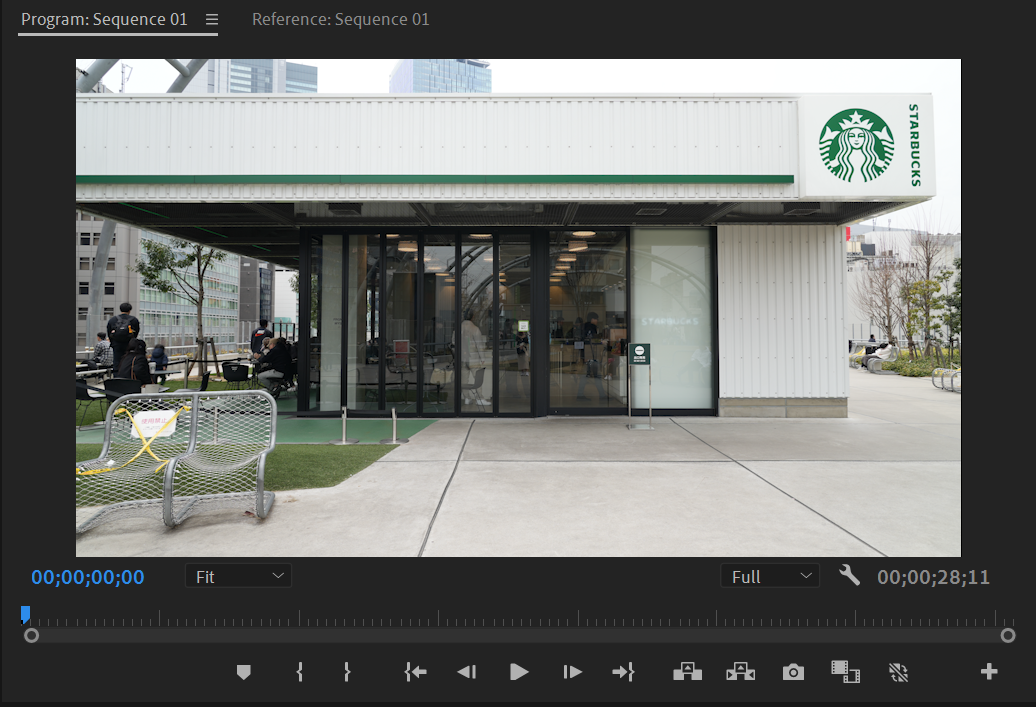Click the right zoom scroll bar handle
This screenshot has width=1036, height=707.
(x=1008, y=636)
